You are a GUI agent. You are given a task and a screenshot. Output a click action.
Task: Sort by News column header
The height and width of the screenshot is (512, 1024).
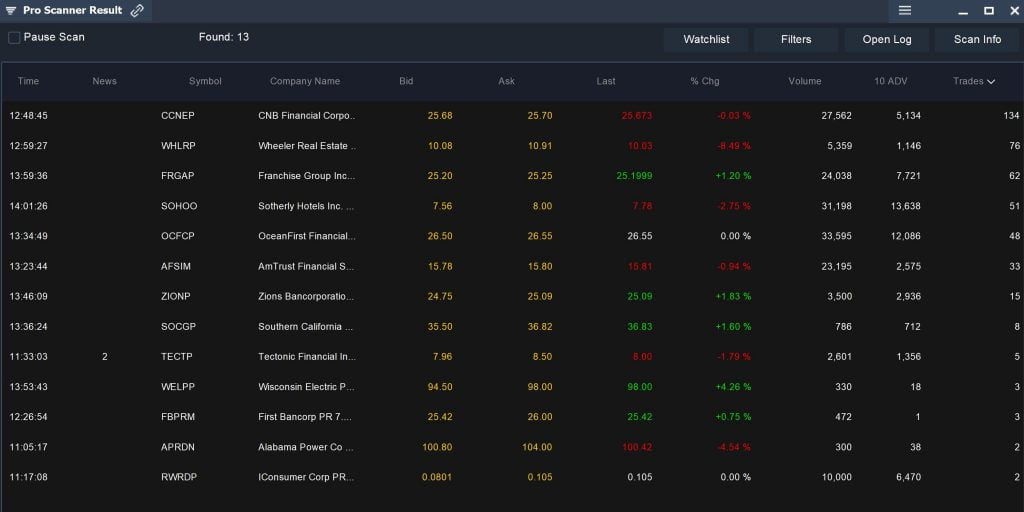(104, 82)
